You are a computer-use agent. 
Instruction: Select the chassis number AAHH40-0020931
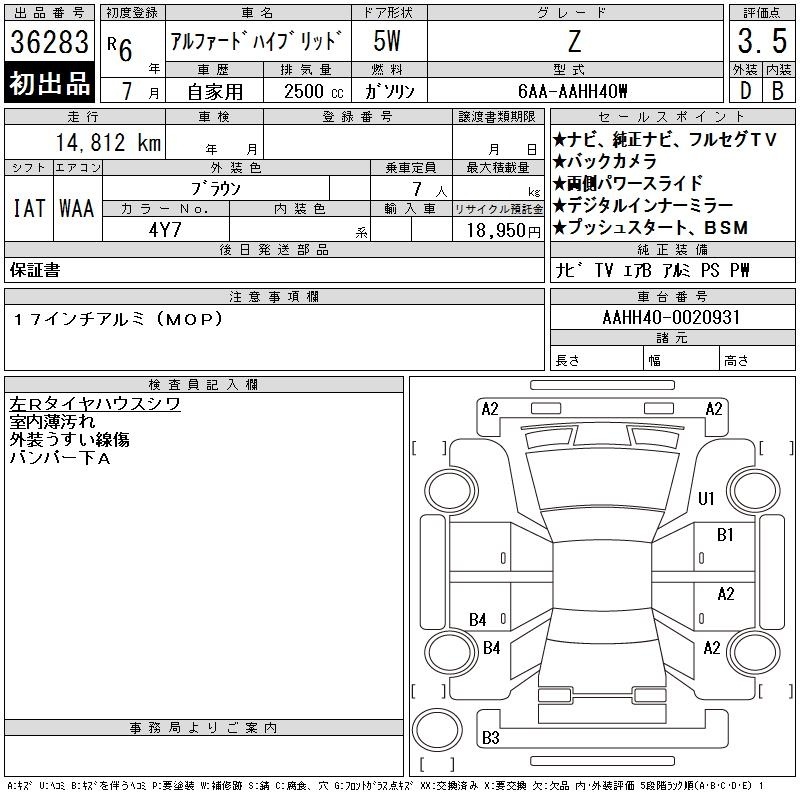click(x=671, y=318)
